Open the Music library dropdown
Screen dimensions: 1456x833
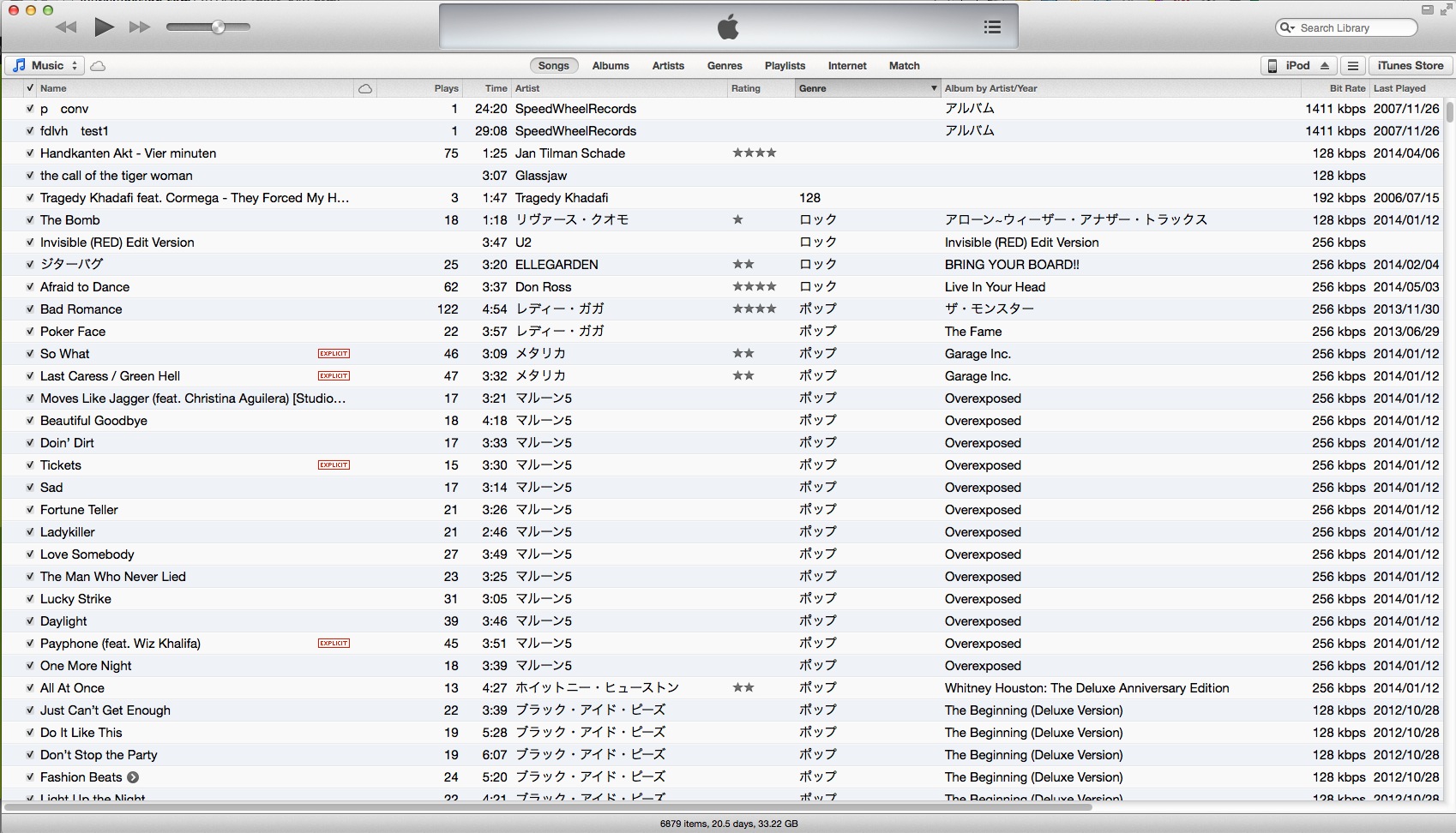pyautogui.click(x=45, y=66)
